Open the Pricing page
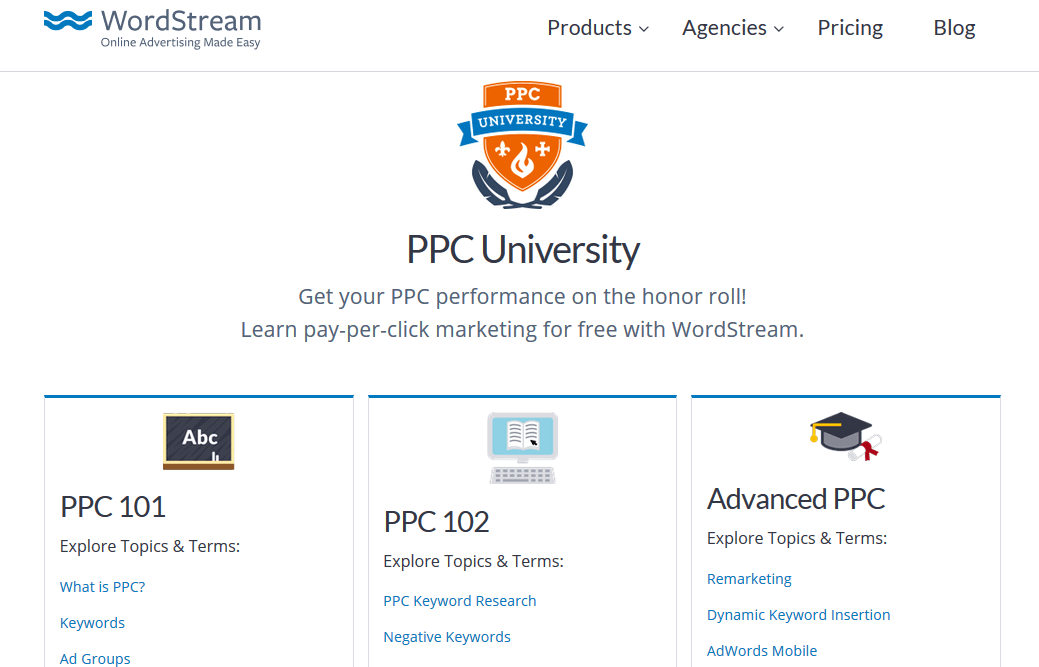This screenshot has height=667, width=1039. point(850,28)
